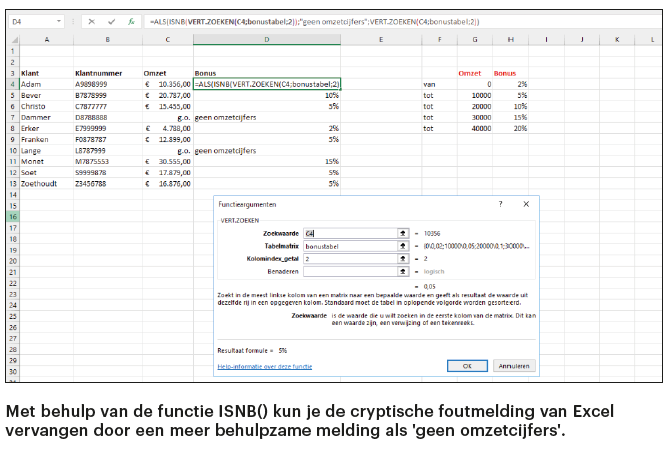
Task: Click the Tabelmatrix range selector icon
Action: [402, 245]
